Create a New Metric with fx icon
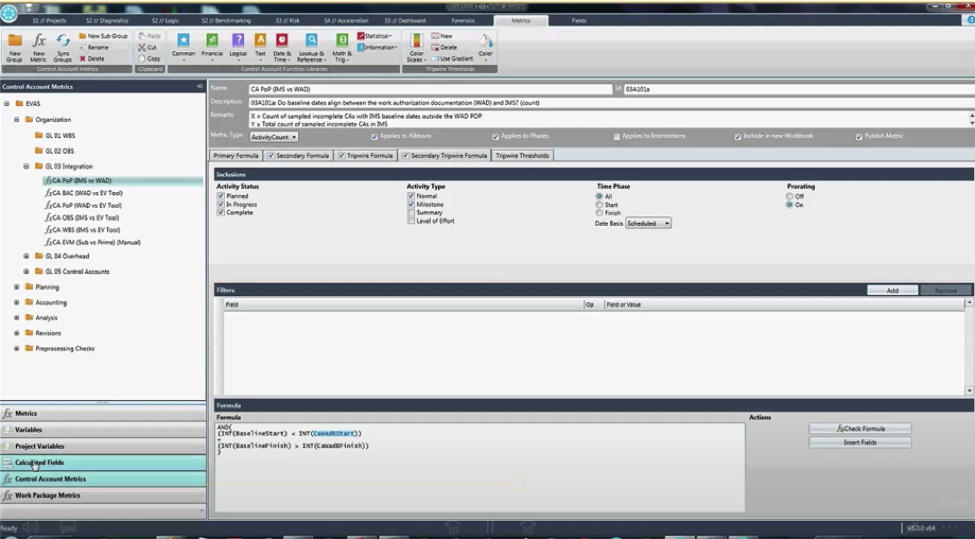Screen dimensions: 975x539 pos(39,41)
